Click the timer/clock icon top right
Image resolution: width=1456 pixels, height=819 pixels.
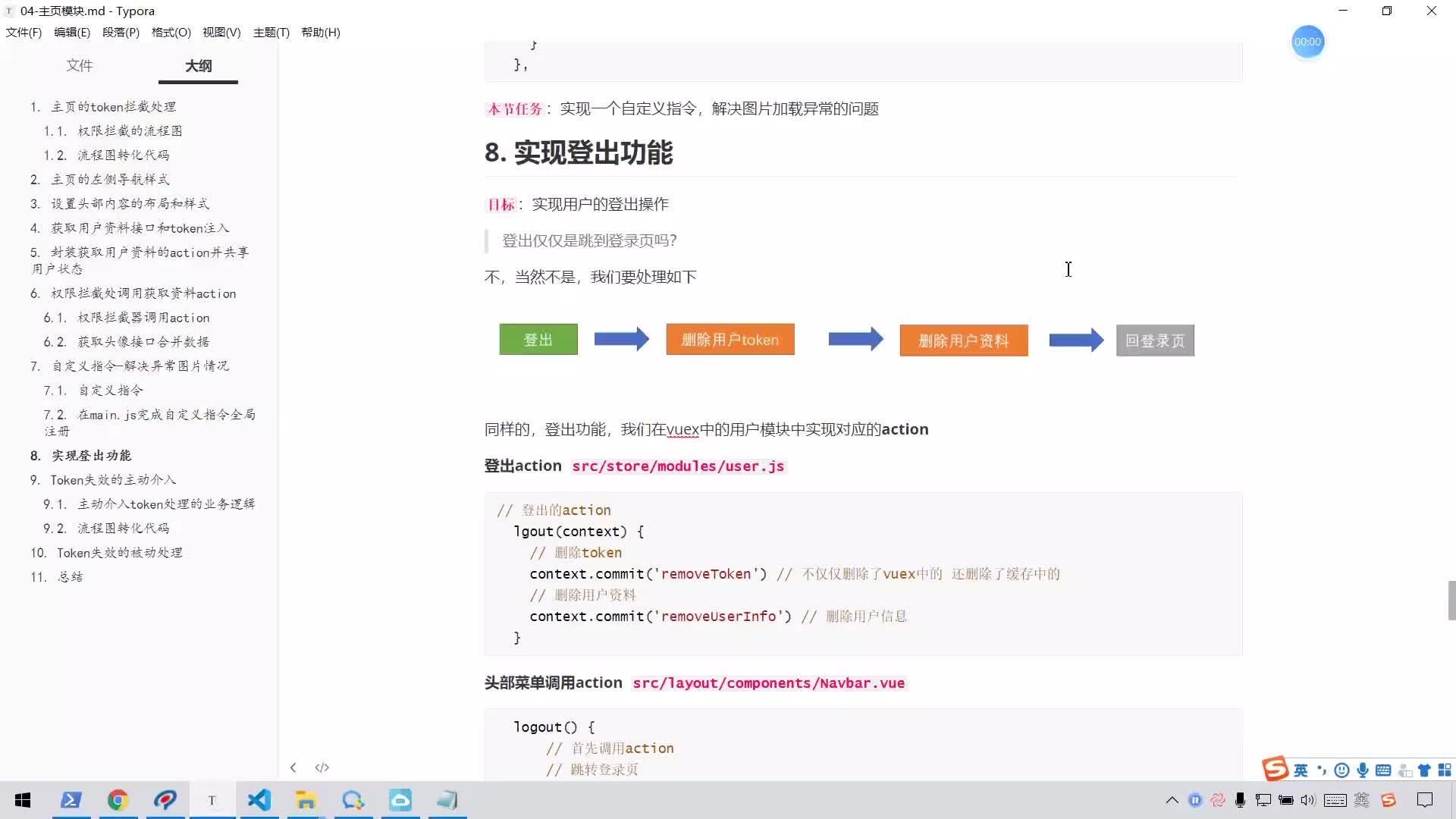[1307, 41]
